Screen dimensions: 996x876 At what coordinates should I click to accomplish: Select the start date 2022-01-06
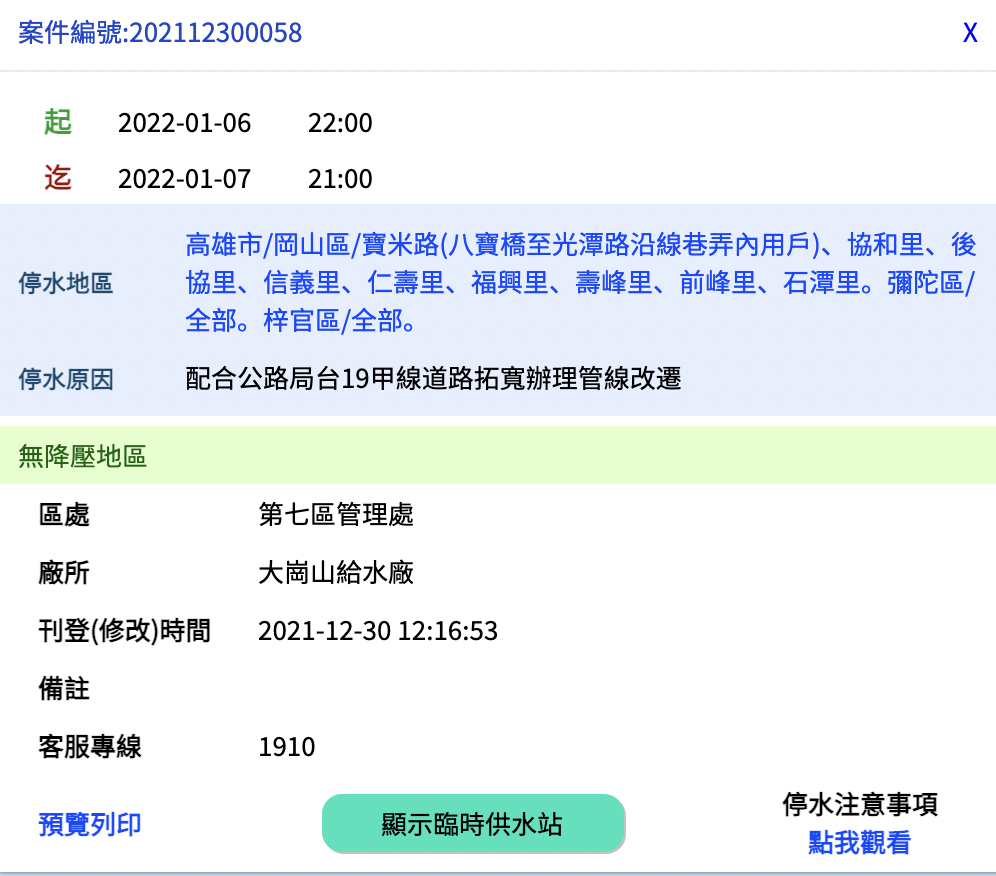184,123
